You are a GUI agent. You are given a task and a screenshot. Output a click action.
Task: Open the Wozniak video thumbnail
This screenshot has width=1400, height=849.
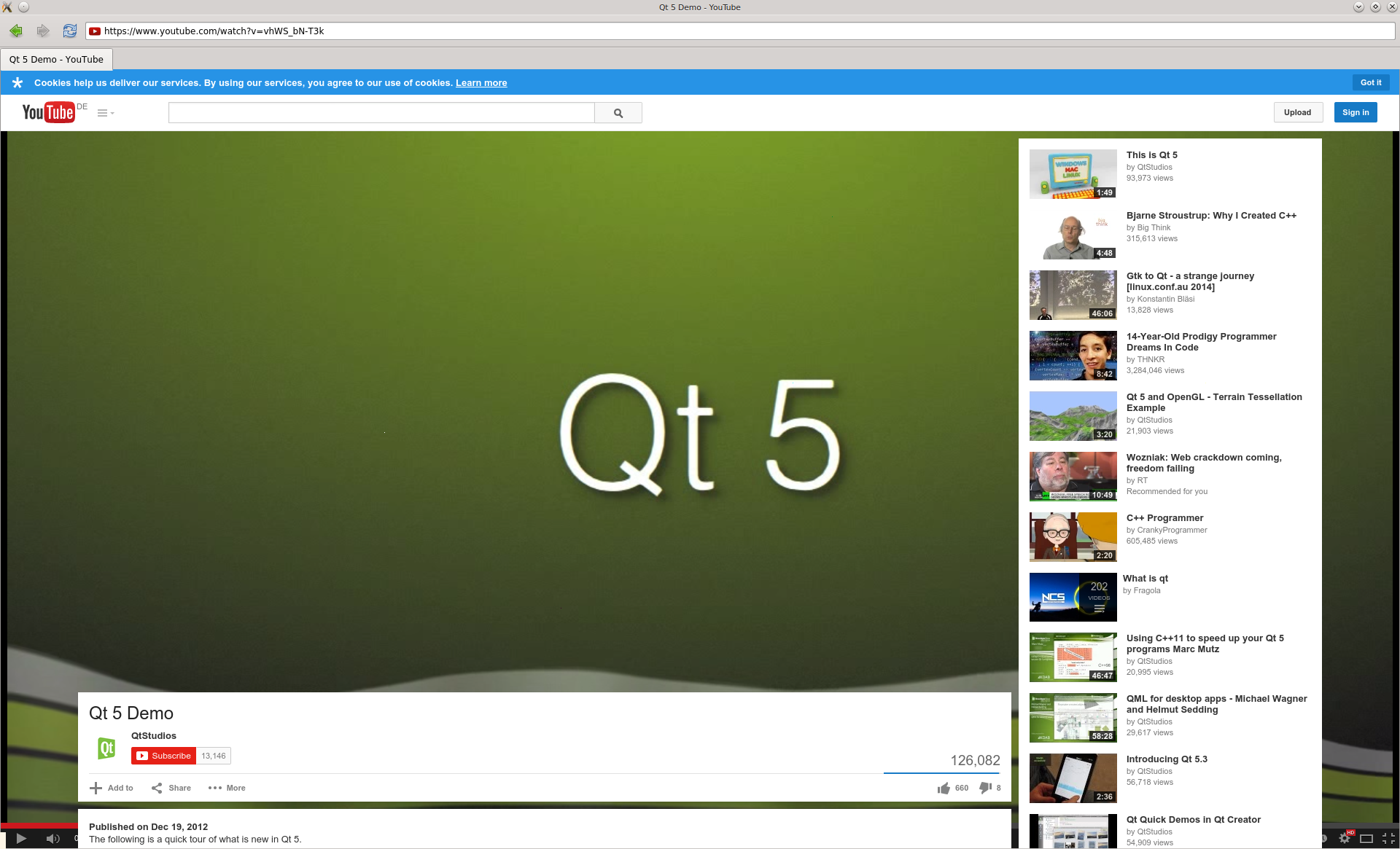click(x=1073, y=477)
